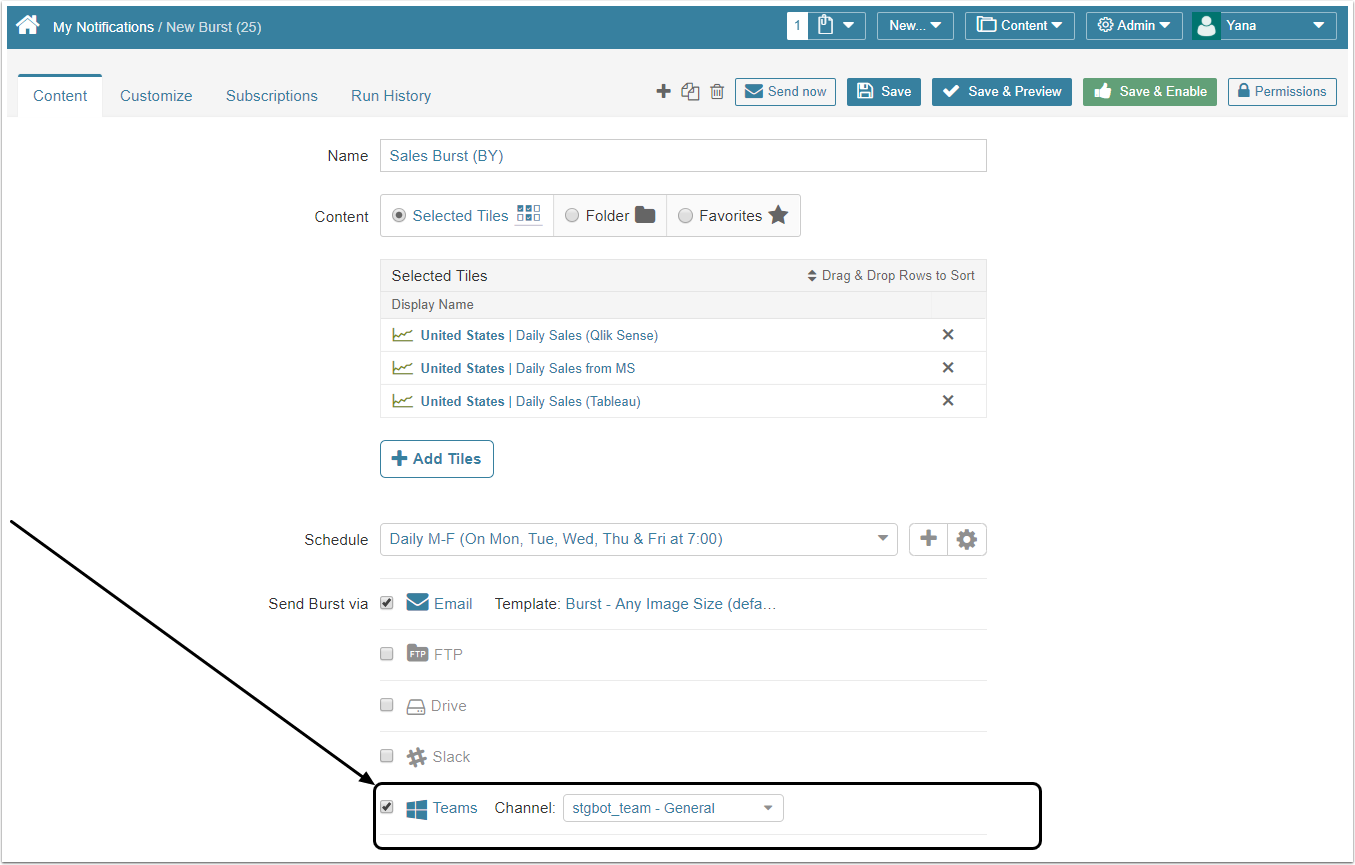The height and width of the screenshot is (865, 1355).
Task: Click the notification count badge showing 1
Action: 797,25
